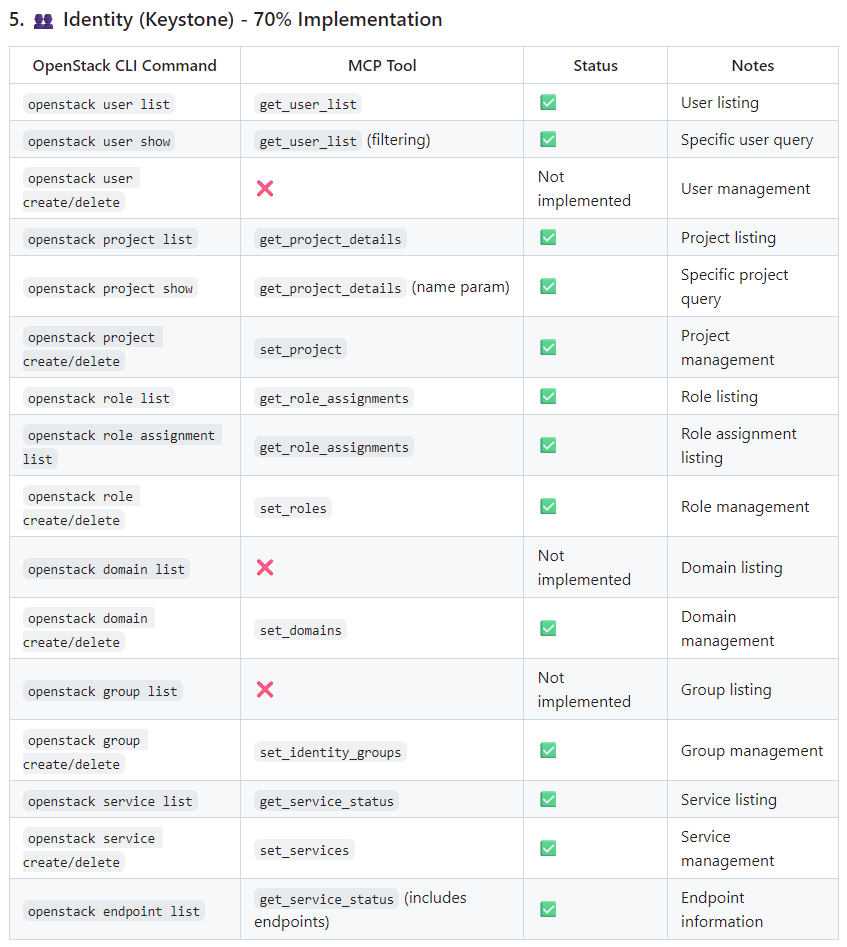
Task: Click the people icon beside Identity heading
Action: pos(44,20)
